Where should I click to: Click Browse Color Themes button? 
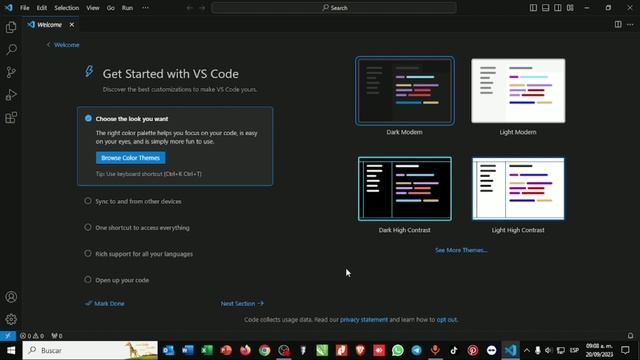(131, 158)
